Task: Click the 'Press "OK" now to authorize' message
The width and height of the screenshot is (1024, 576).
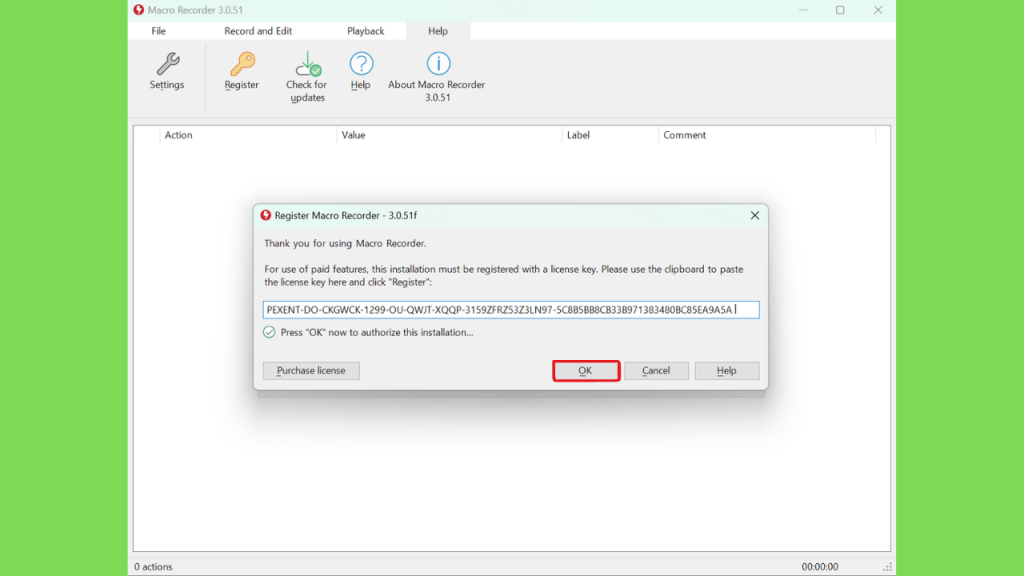Action: coord(377,332)
